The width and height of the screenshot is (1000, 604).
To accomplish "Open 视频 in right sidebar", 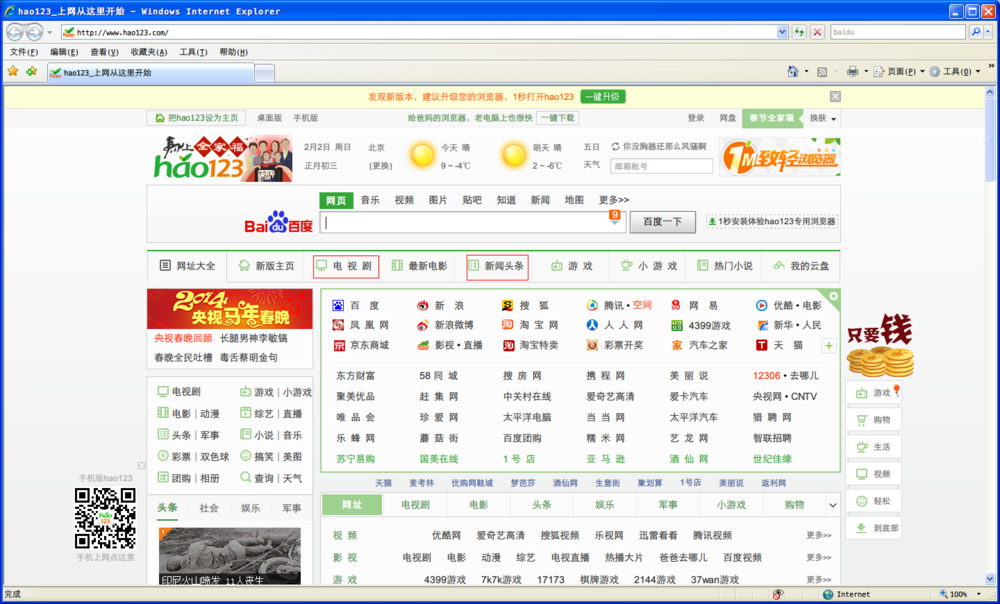I will (874, 474).
